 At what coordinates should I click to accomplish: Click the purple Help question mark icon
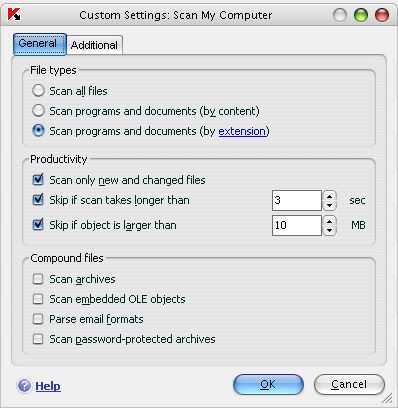[24, 386]
